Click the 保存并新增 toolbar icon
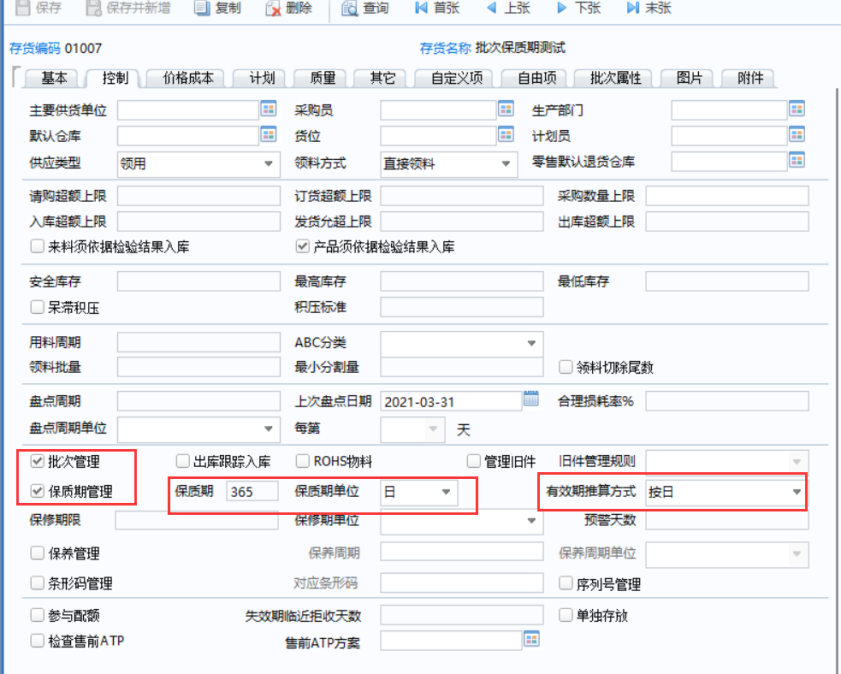 click(x=94, y=8)
